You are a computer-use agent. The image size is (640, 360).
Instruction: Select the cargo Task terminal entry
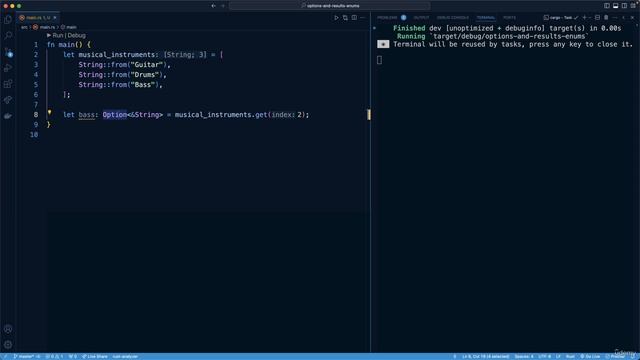(x=561, y=18)
